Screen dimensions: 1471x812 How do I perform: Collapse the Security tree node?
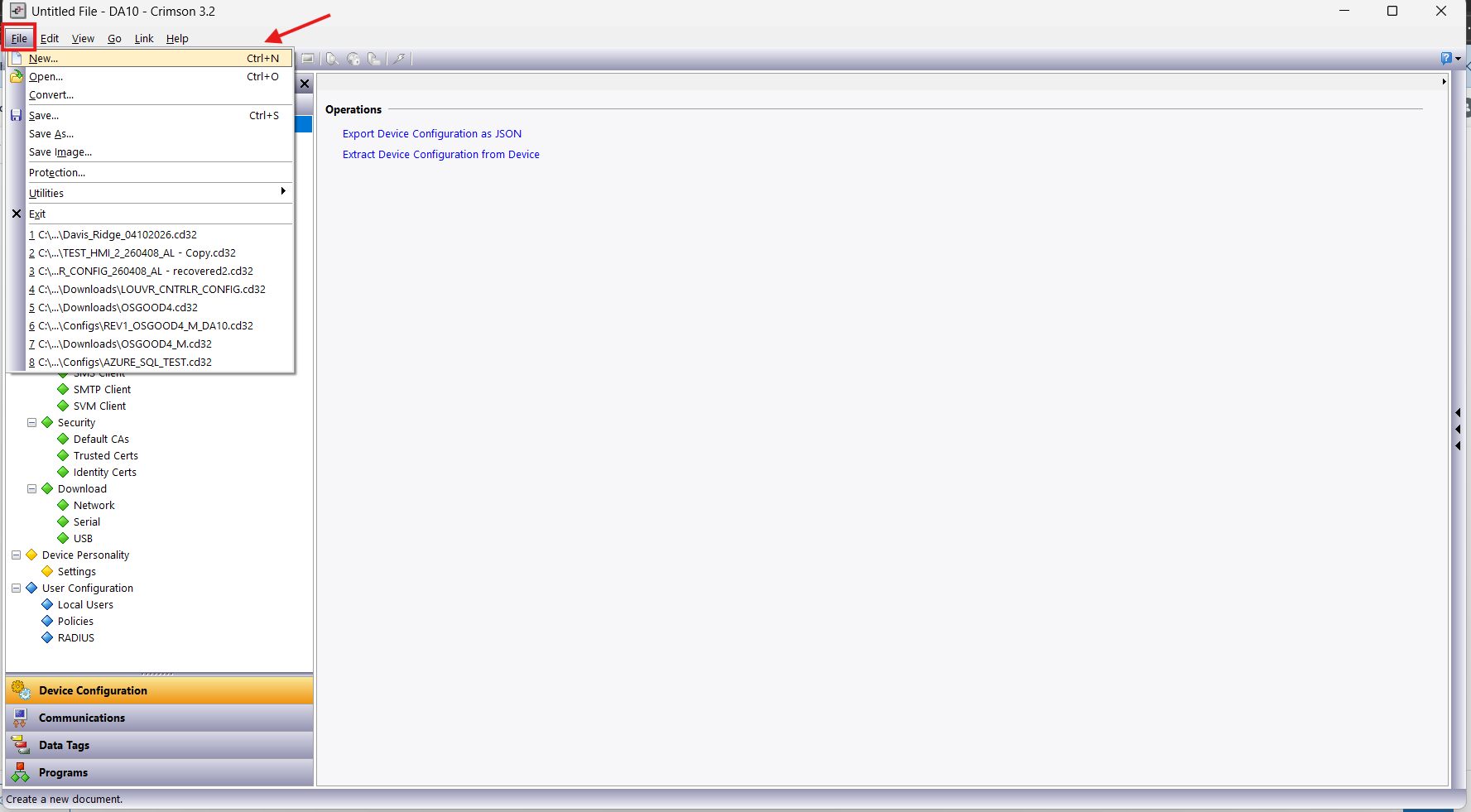(x=31, y=422)
